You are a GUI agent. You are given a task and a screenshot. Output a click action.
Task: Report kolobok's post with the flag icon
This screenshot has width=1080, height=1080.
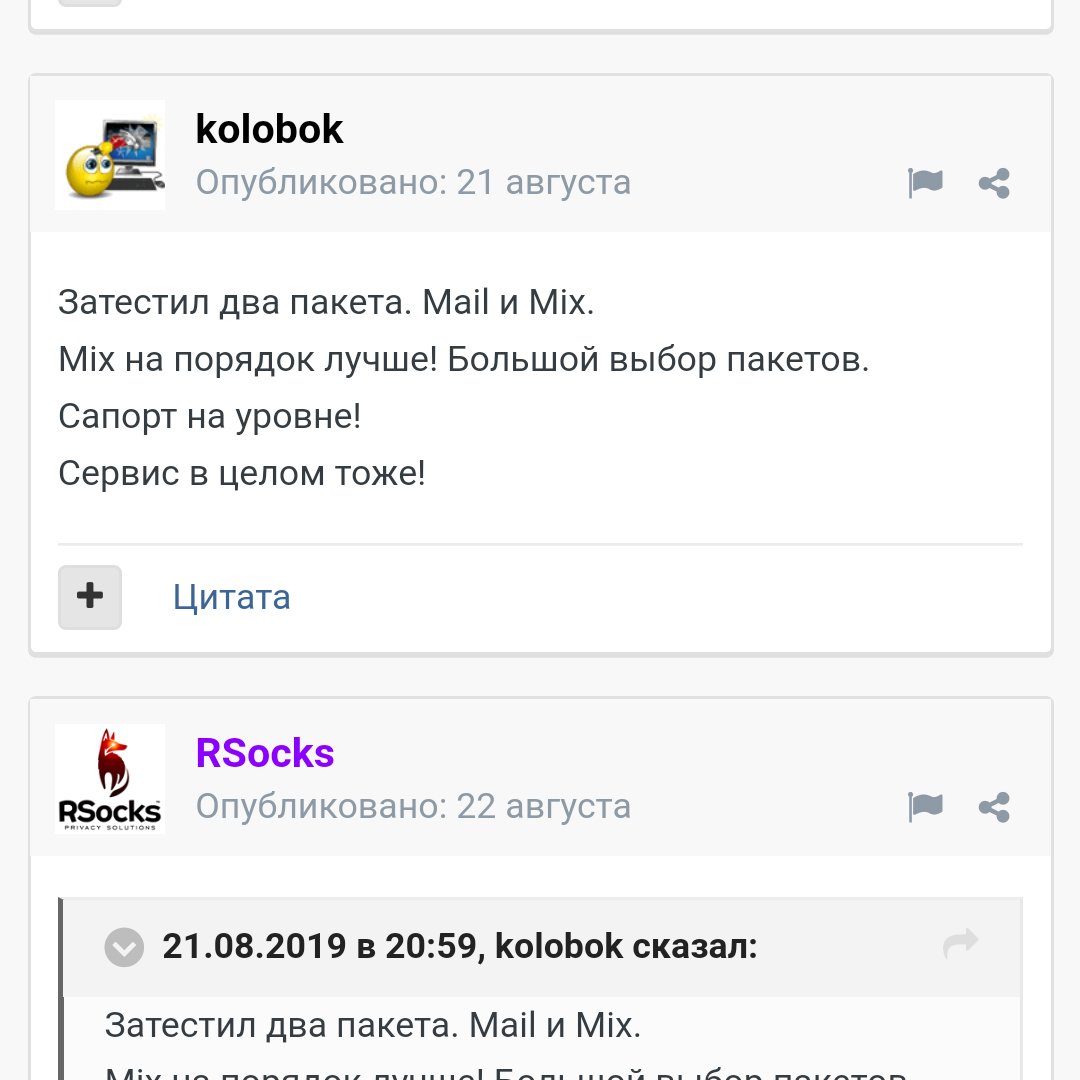pos(925,183)
